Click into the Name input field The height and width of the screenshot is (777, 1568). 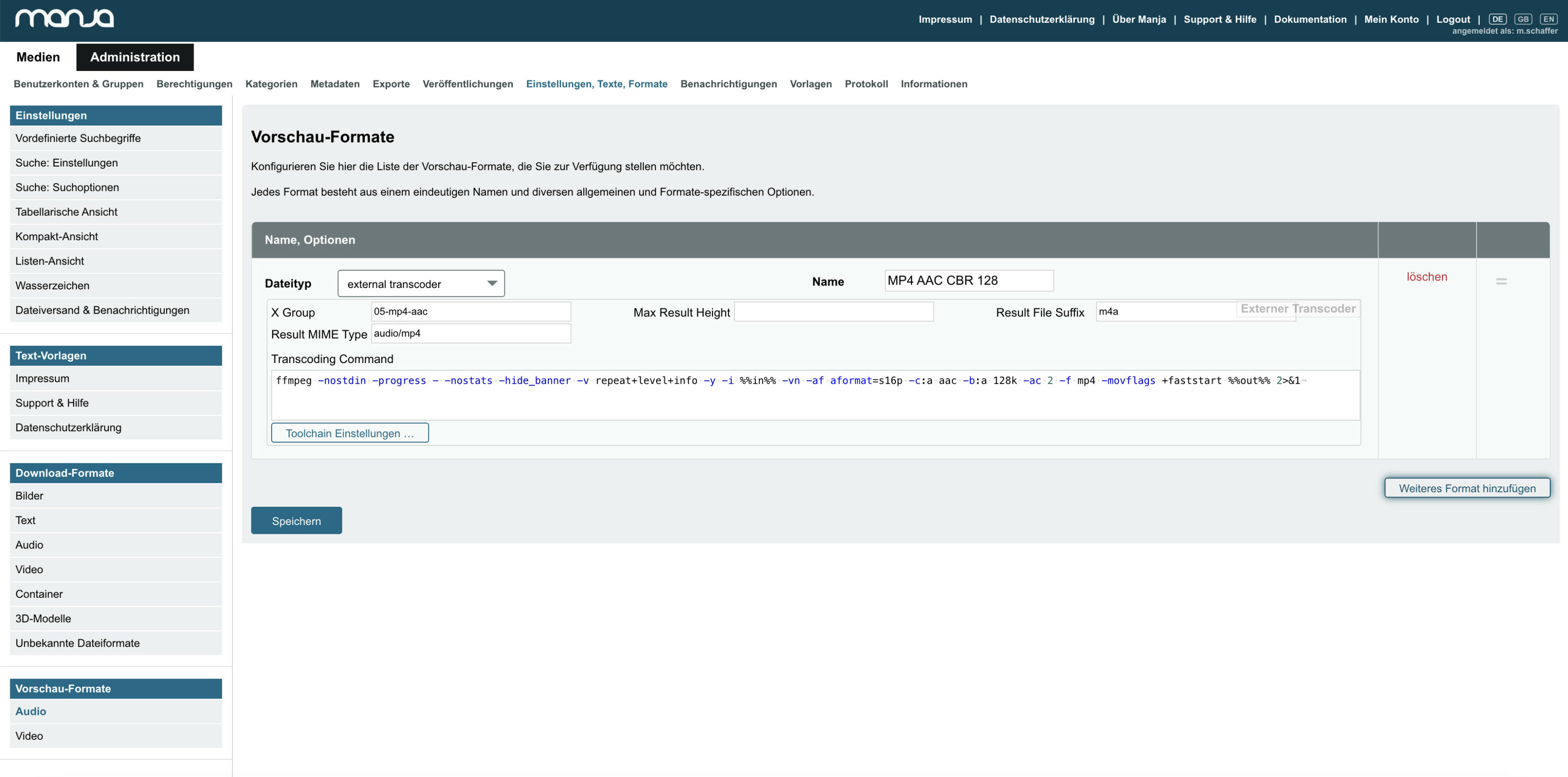[968, 280]
